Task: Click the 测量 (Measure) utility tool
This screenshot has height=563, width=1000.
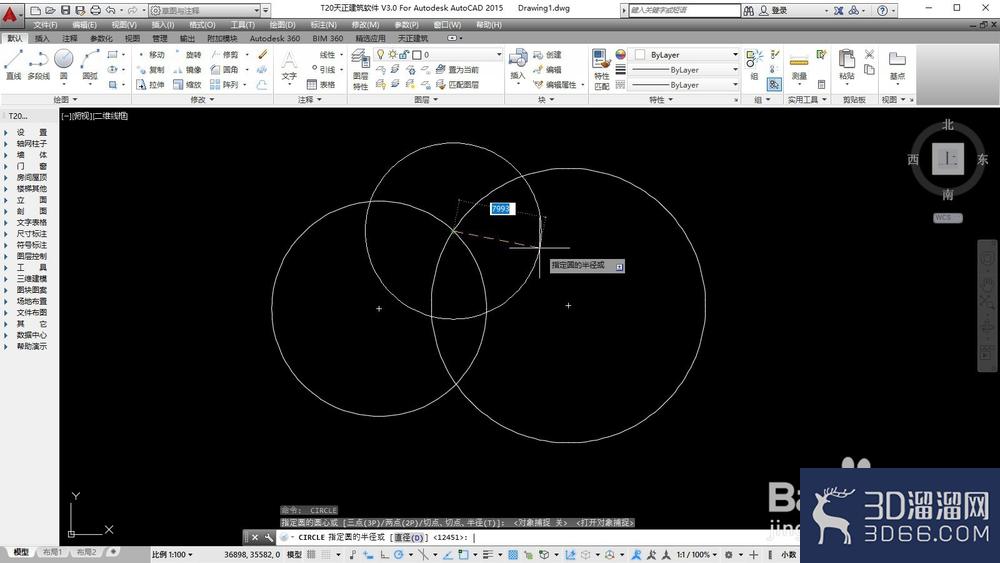Action: (x=799, y=66)
